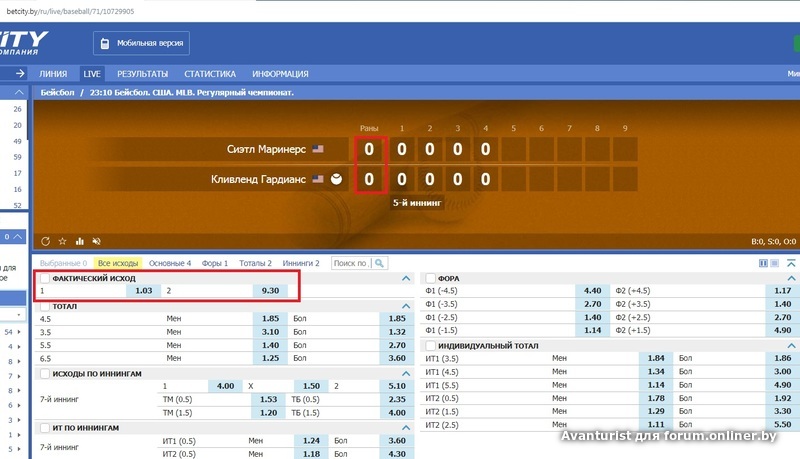The height and width of the screenshot is (459, 800).
Task: Collapse the left sidebar list with top chevron
Action: click(x=19, y=92)
